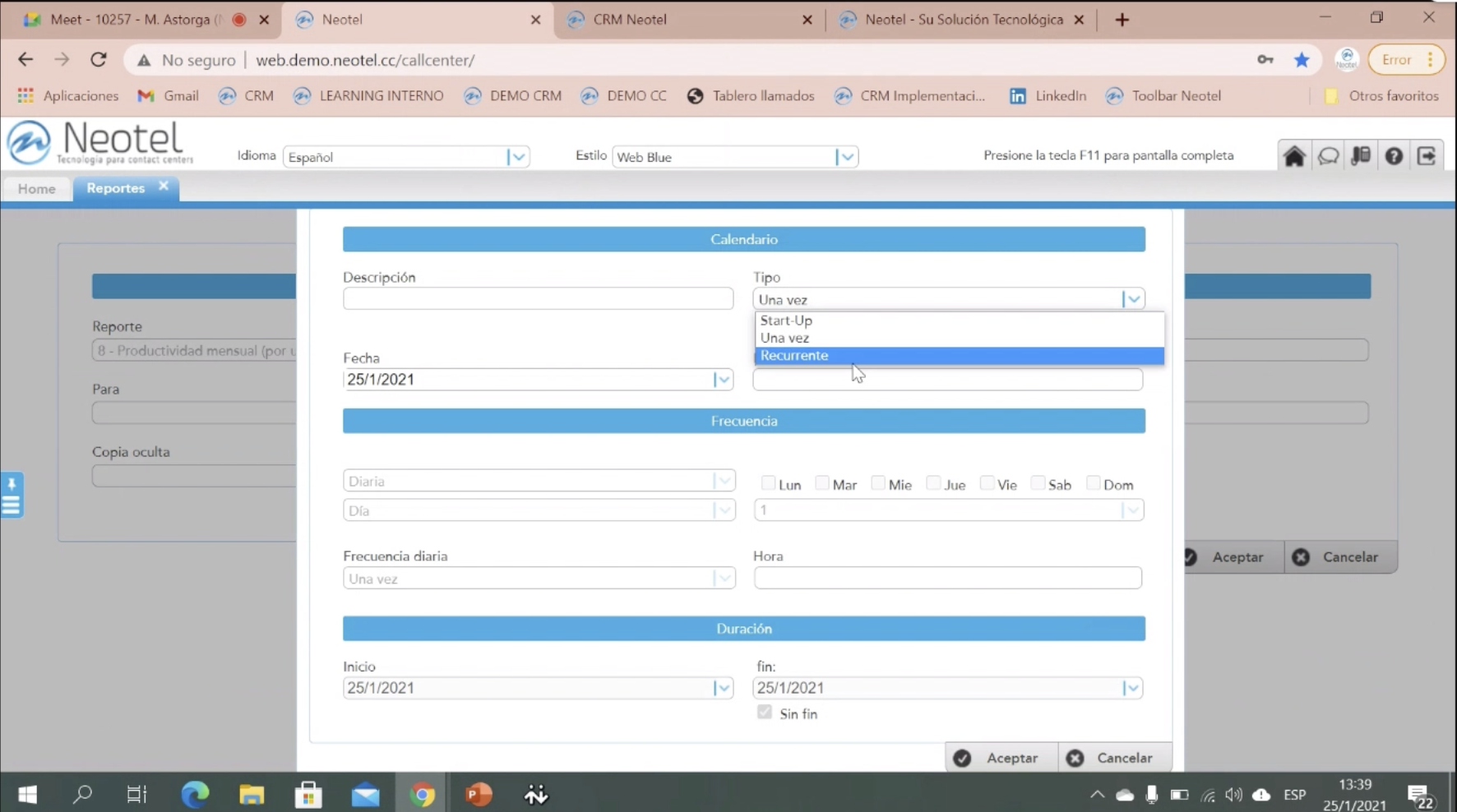
Task: Check the Lun day checkbox
Action: (768, 483)
